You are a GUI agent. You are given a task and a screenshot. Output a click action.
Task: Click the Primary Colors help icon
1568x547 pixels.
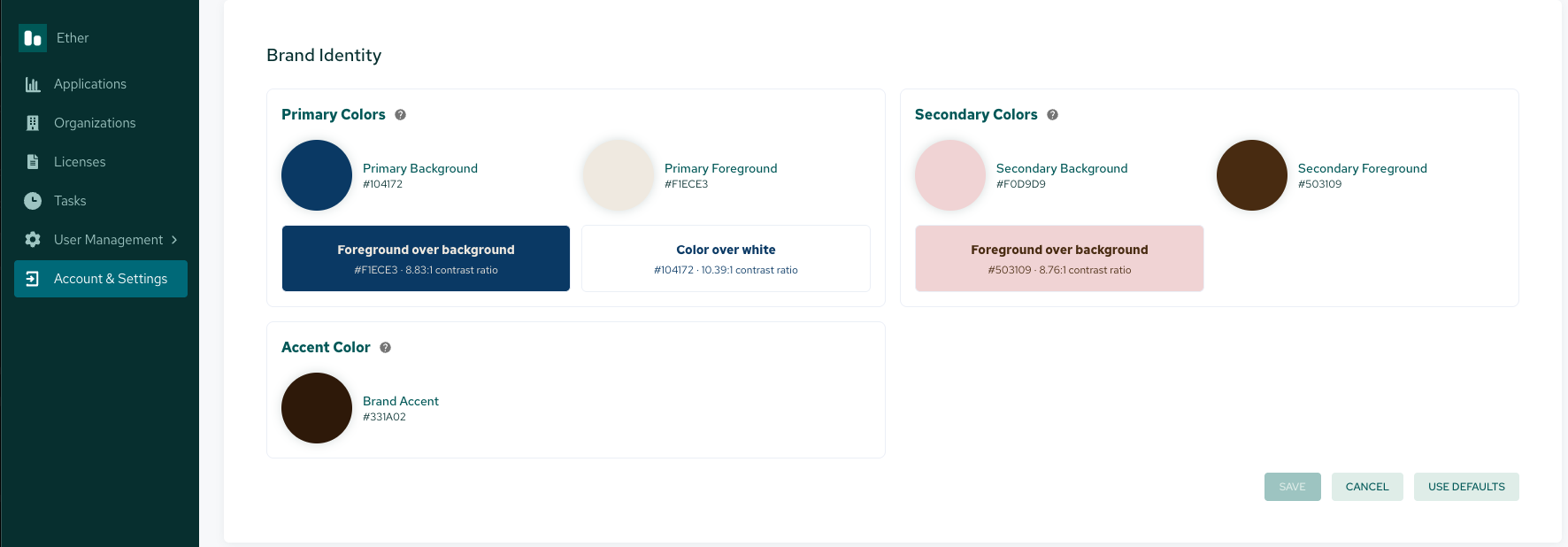400,115
